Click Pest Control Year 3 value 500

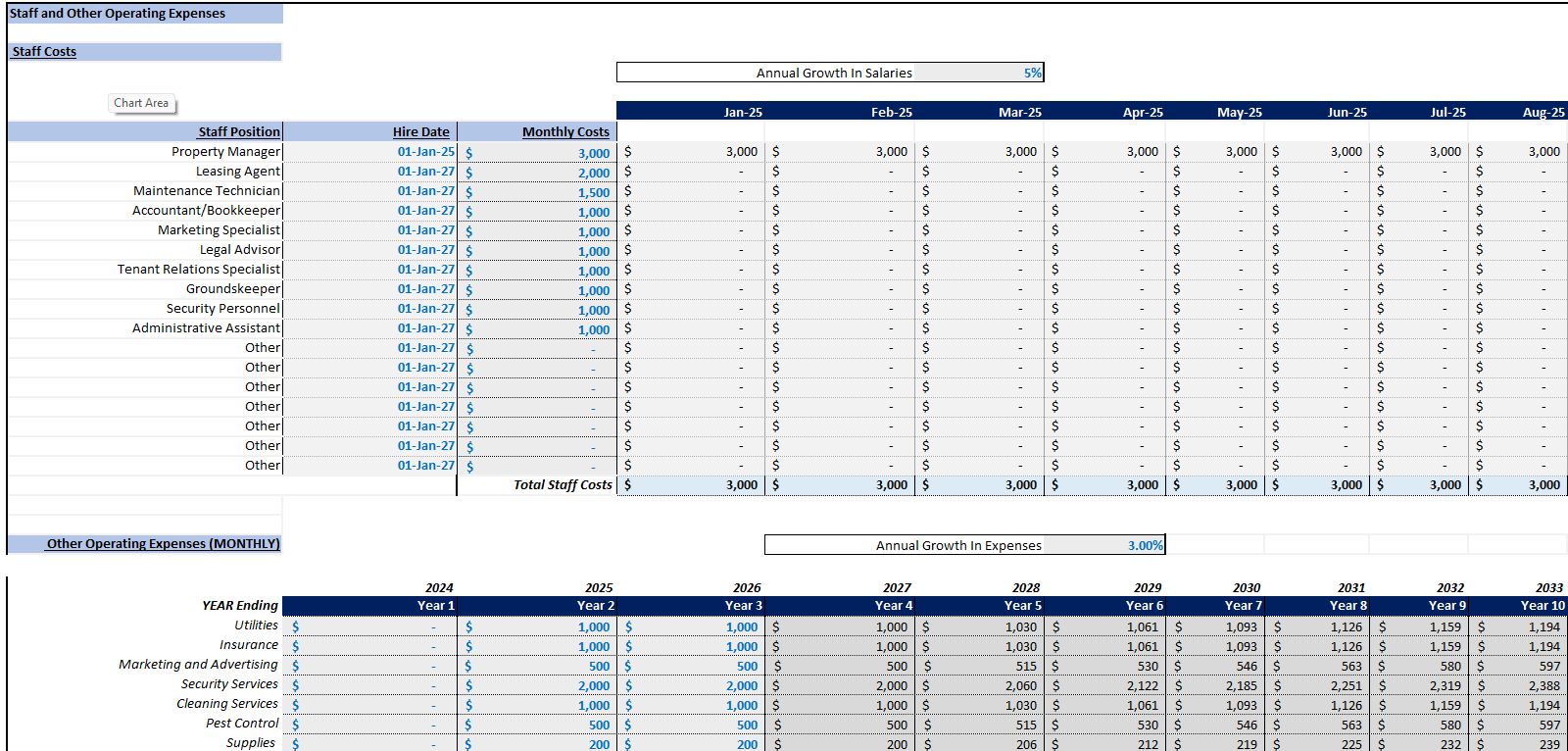point(748,726)
